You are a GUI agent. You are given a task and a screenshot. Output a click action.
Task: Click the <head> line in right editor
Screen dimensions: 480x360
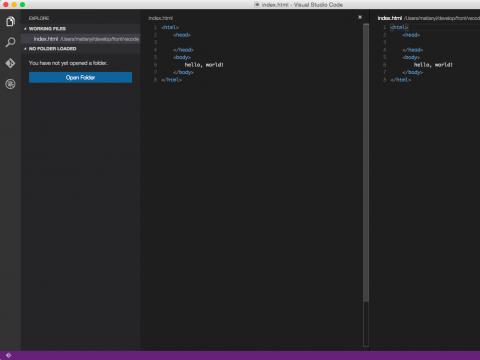click(411, 35)
